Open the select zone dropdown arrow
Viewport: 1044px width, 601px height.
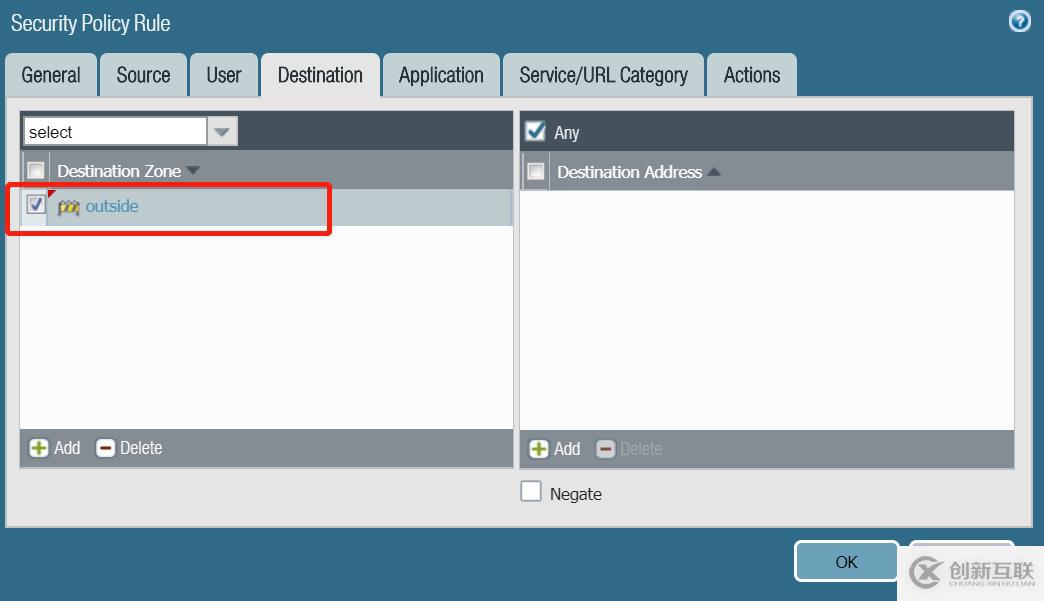(x=221, y=131)
